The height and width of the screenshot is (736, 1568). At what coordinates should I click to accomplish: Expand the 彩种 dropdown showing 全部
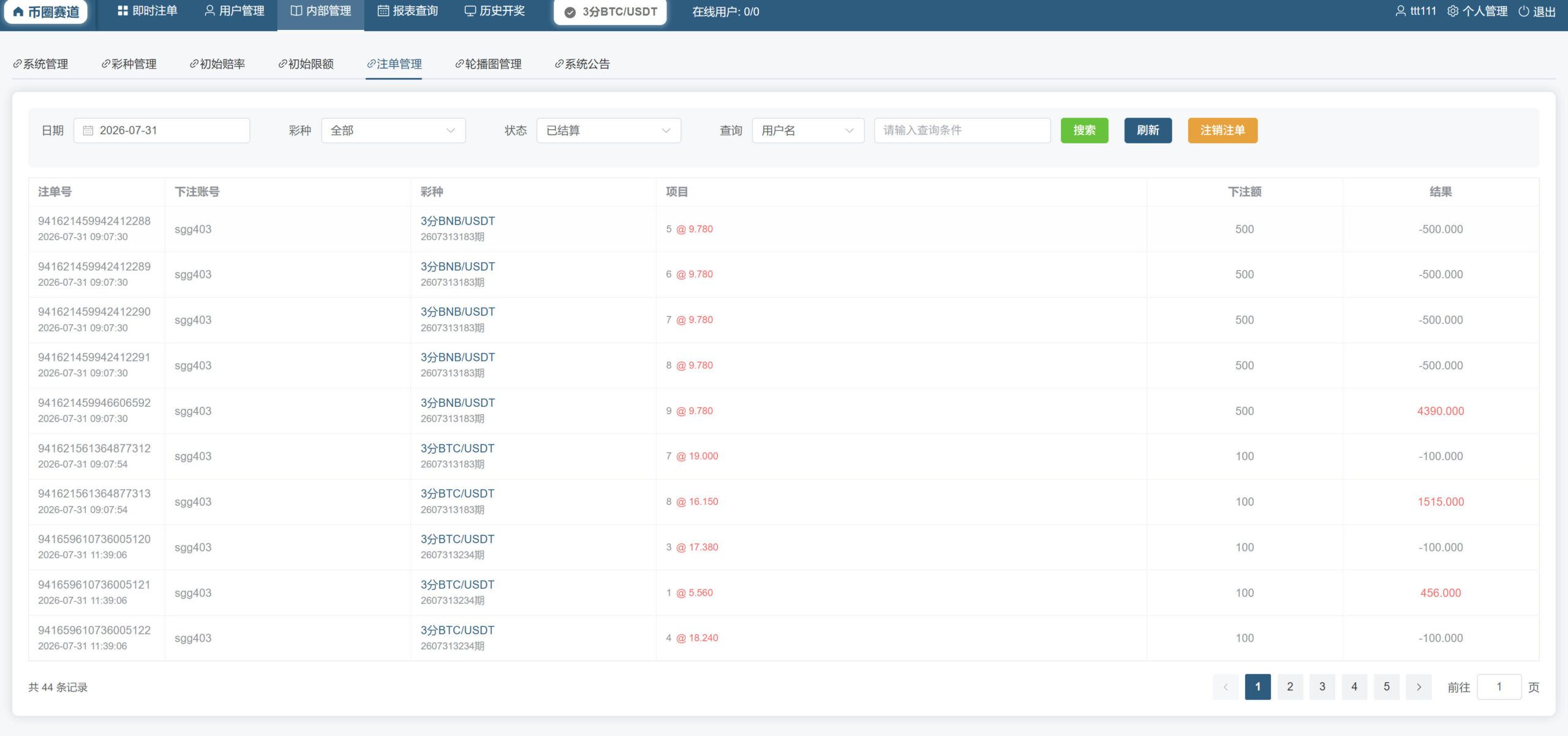[393, 131]
